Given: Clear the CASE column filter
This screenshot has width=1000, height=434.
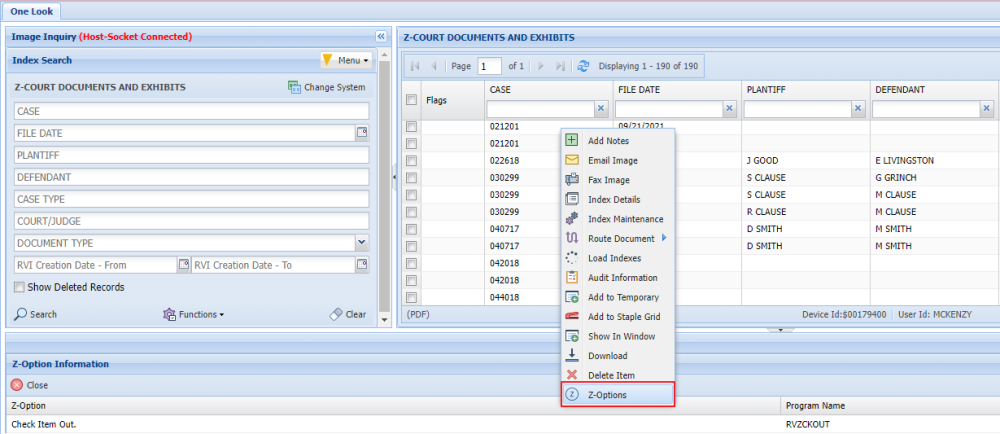Looking at the screenshot, I should 601,110.
